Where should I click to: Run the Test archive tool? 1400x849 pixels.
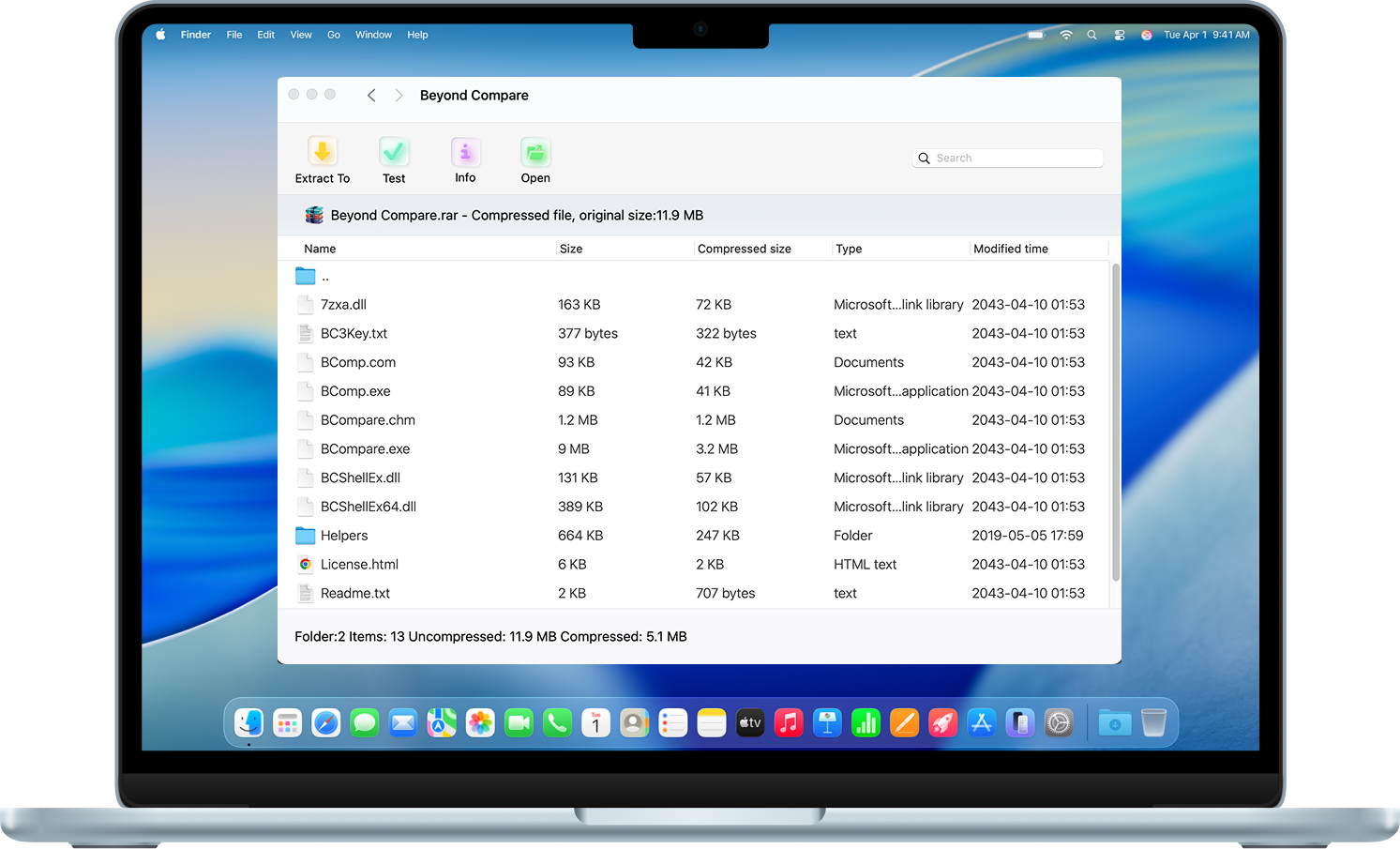click(394, 152)
